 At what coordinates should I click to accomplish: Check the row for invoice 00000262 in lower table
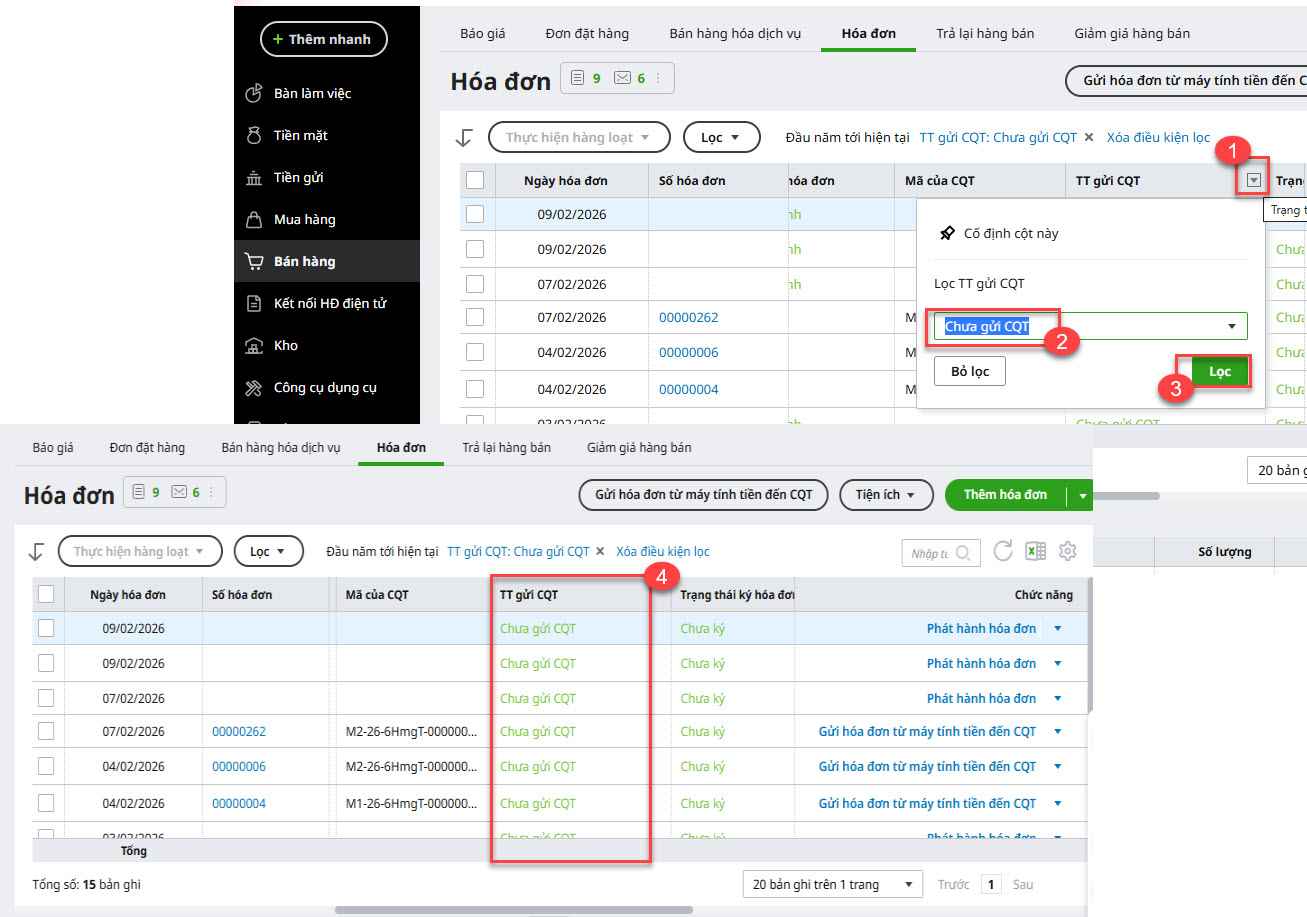coord(46,731)
